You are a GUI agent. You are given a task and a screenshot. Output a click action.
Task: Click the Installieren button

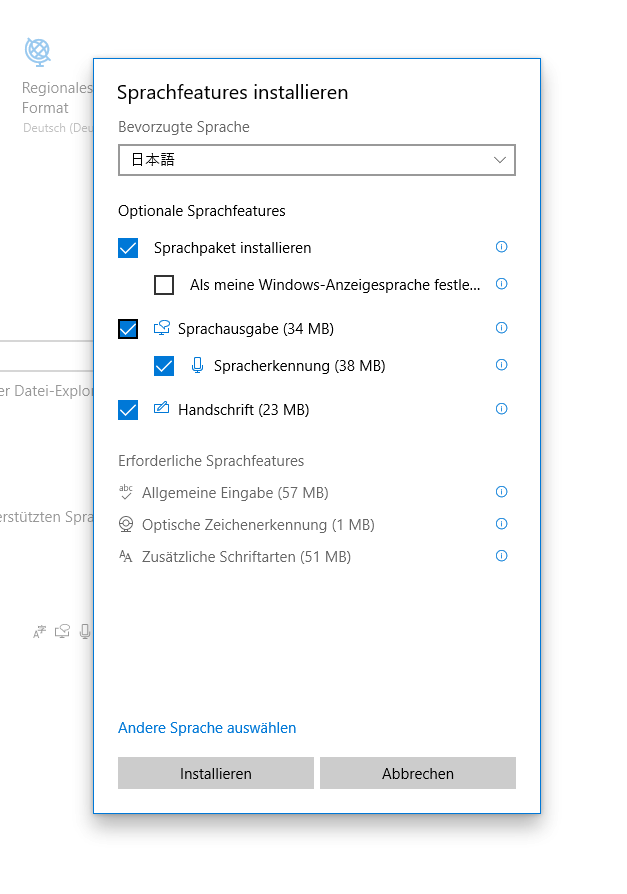click(x=216, y=773)
